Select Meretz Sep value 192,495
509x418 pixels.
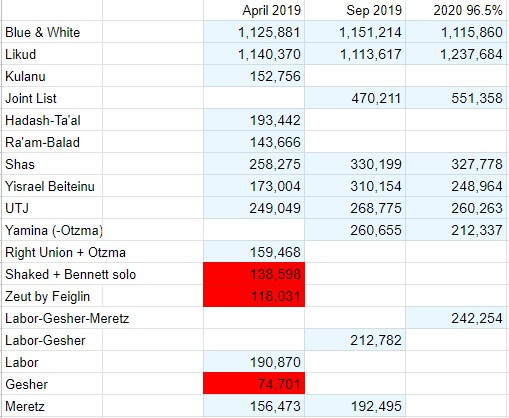point(355,406)
